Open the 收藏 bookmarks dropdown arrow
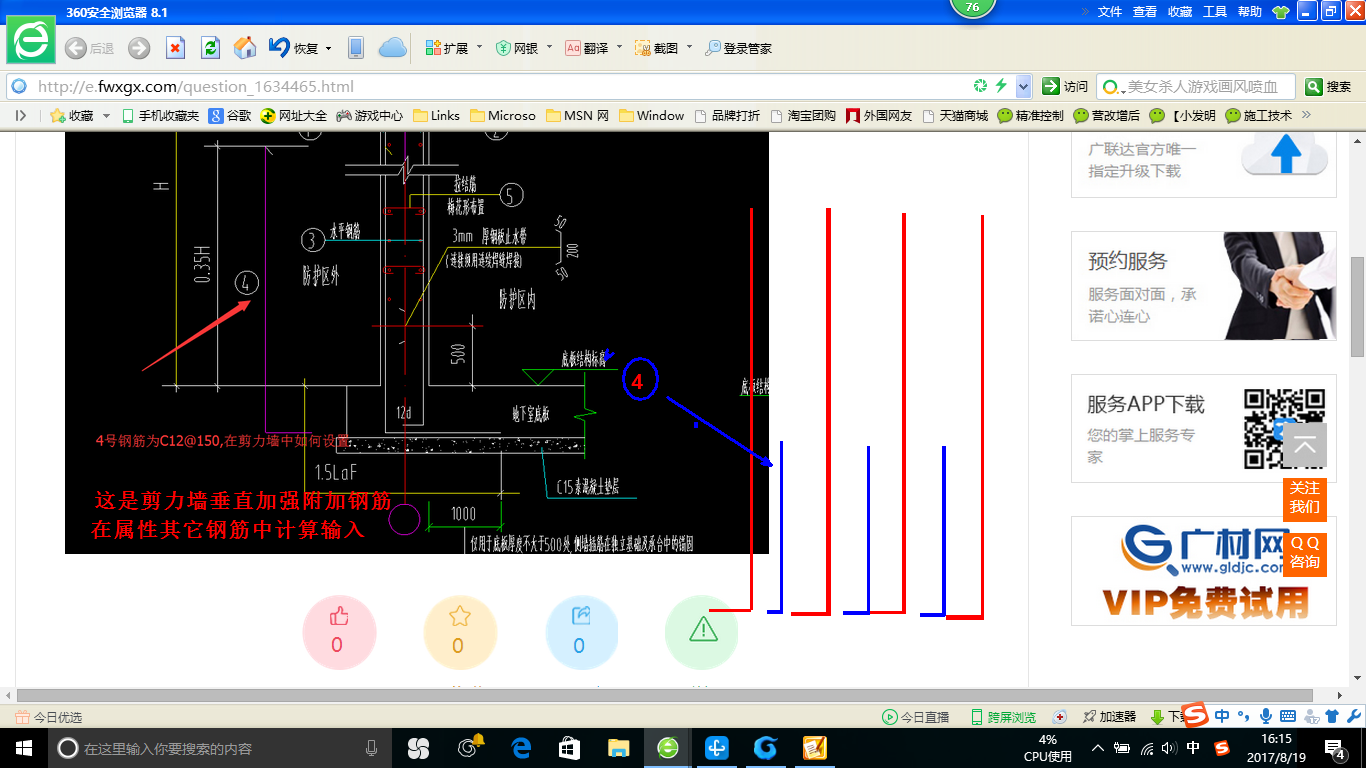 click(106, 116)
